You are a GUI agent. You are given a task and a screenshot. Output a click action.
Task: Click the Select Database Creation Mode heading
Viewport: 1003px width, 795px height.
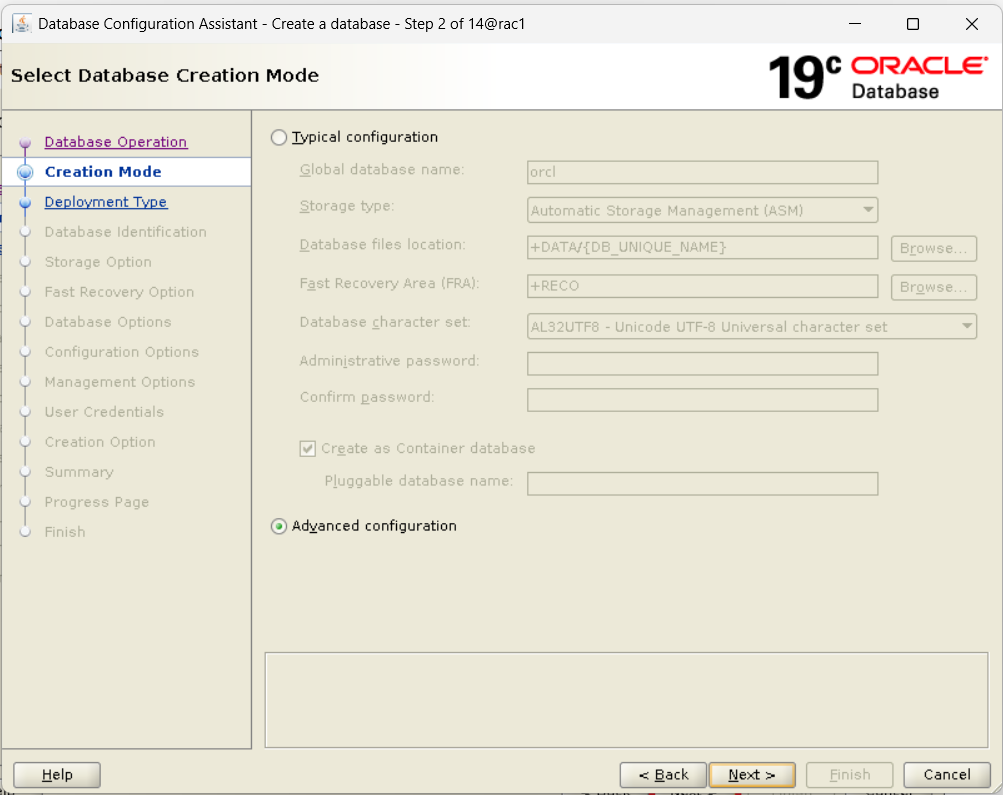[x=165, y=75]
